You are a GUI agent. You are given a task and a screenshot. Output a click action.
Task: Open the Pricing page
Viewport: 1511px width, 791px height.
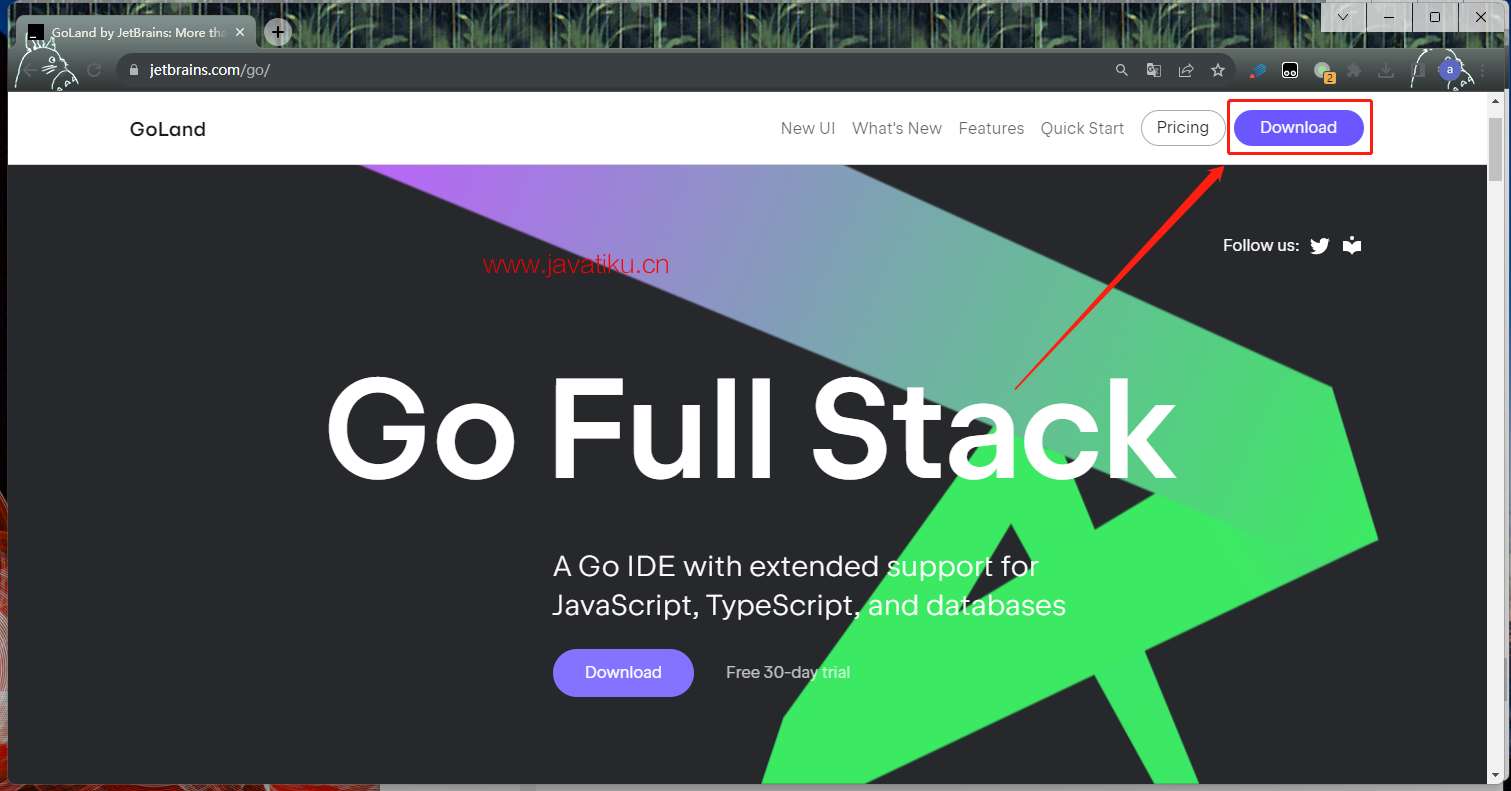pos(1183,128)
